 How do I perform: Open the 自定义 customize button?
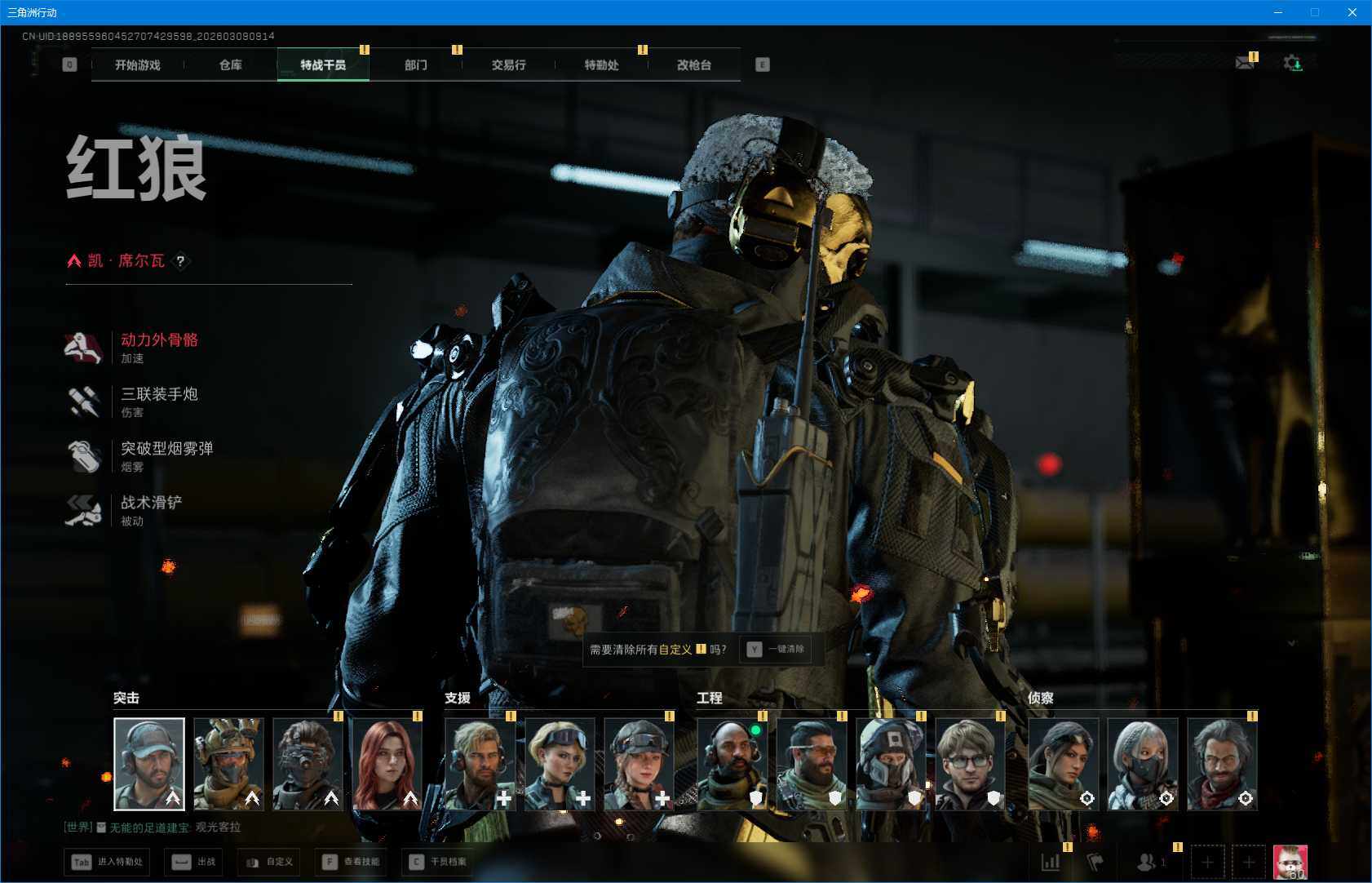pos(268,862)
